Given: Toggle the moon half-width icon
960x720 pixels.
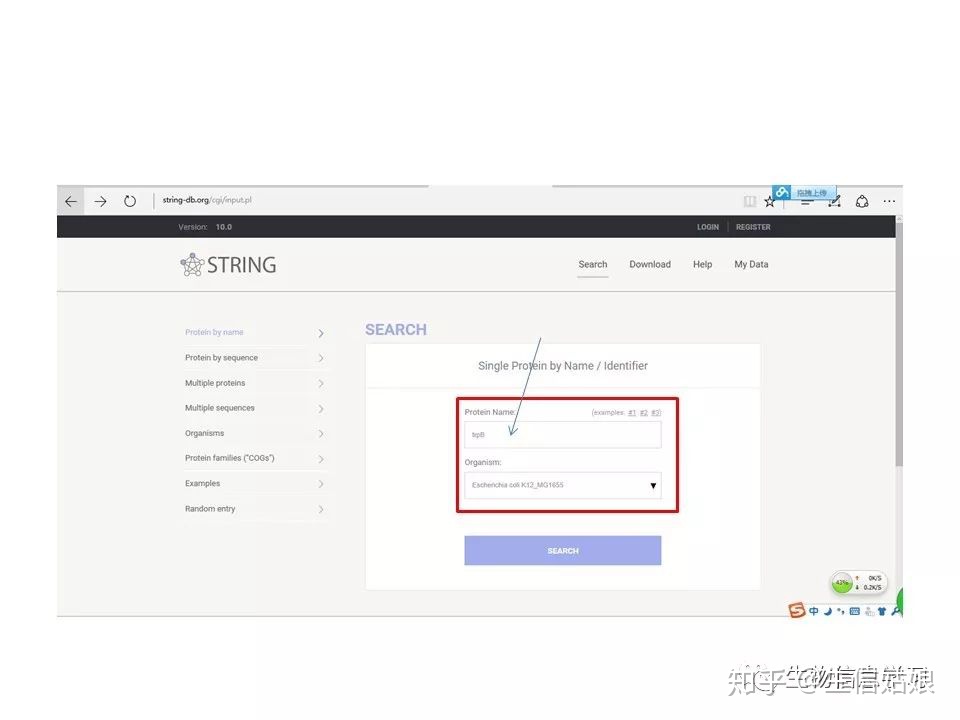Looking at the screenshot, I should [828, 611].
